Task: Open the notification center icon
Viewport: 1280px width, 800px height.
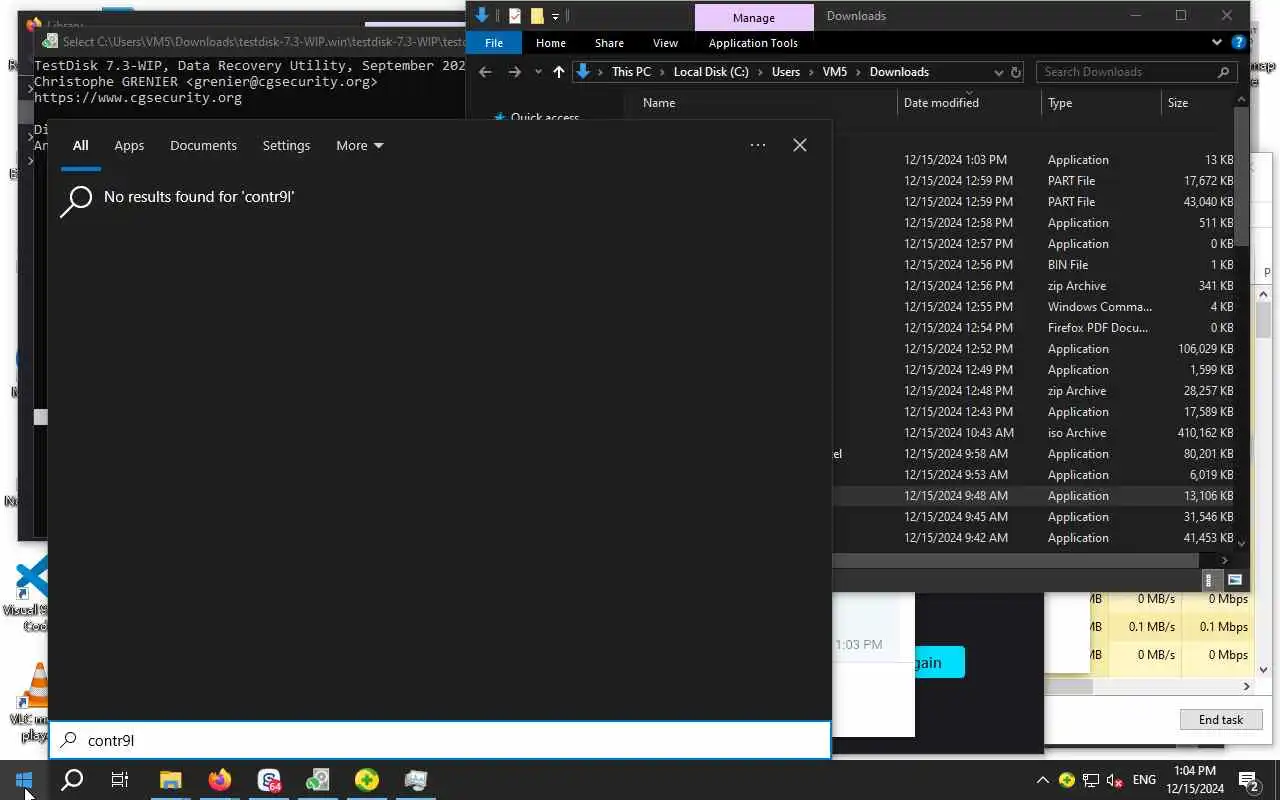Action: [x=1248, y=780]
